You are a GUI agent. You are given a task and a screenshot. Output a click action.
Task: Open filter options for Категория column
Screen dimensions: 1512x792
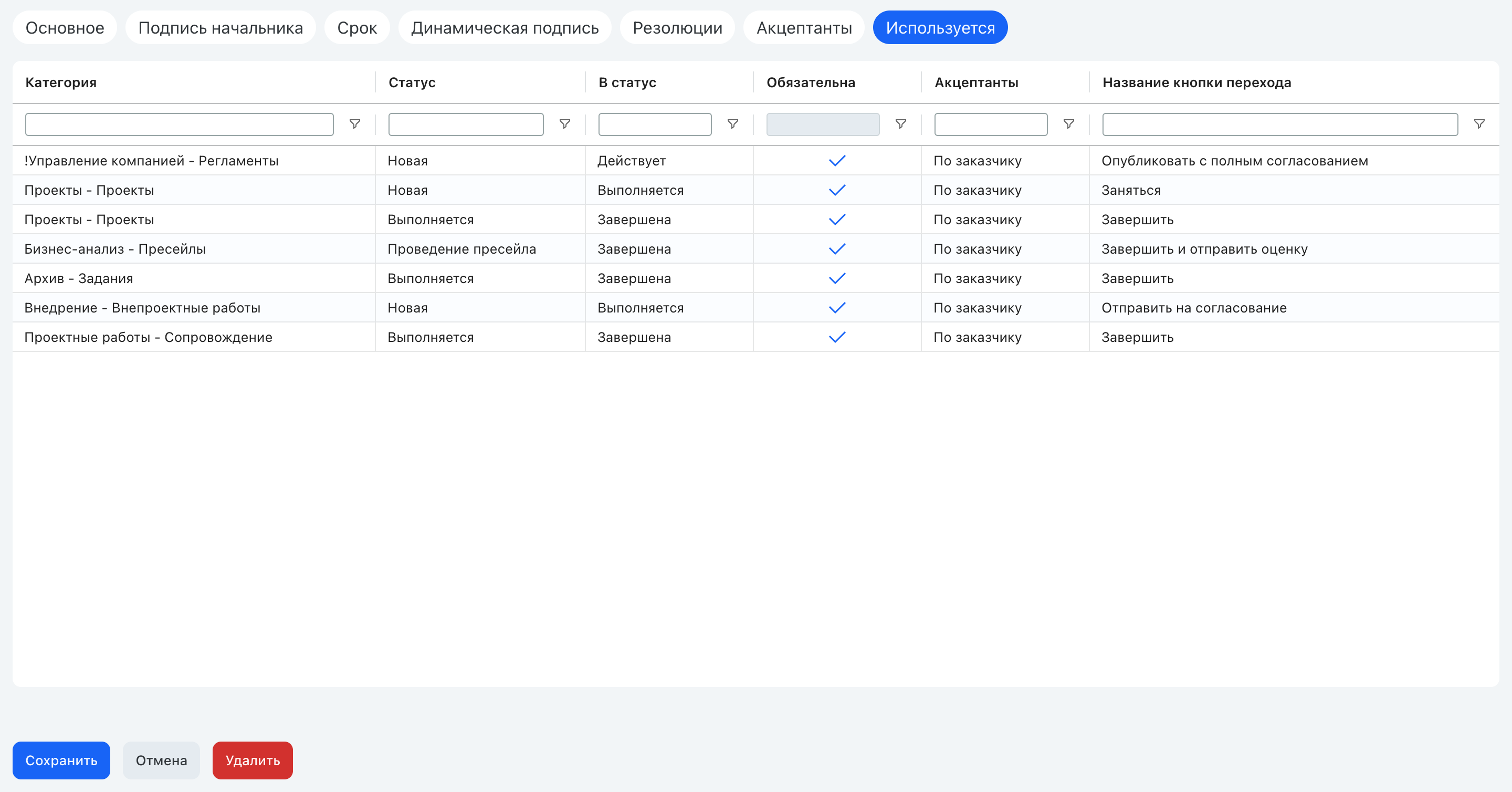(x=354, y=124)
